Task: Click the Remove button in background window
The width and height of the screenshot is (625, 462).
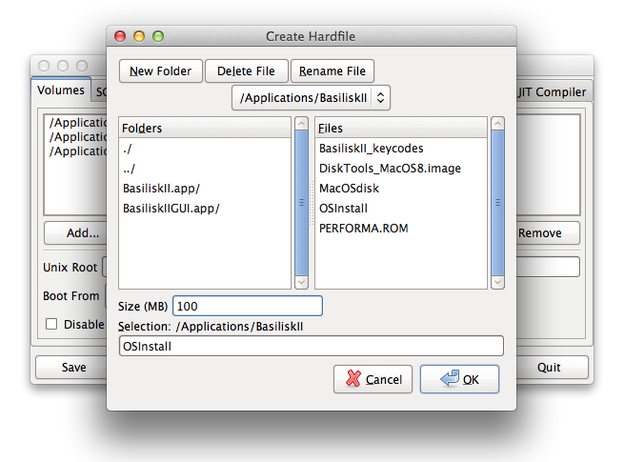Action: (x=548, y=233)
